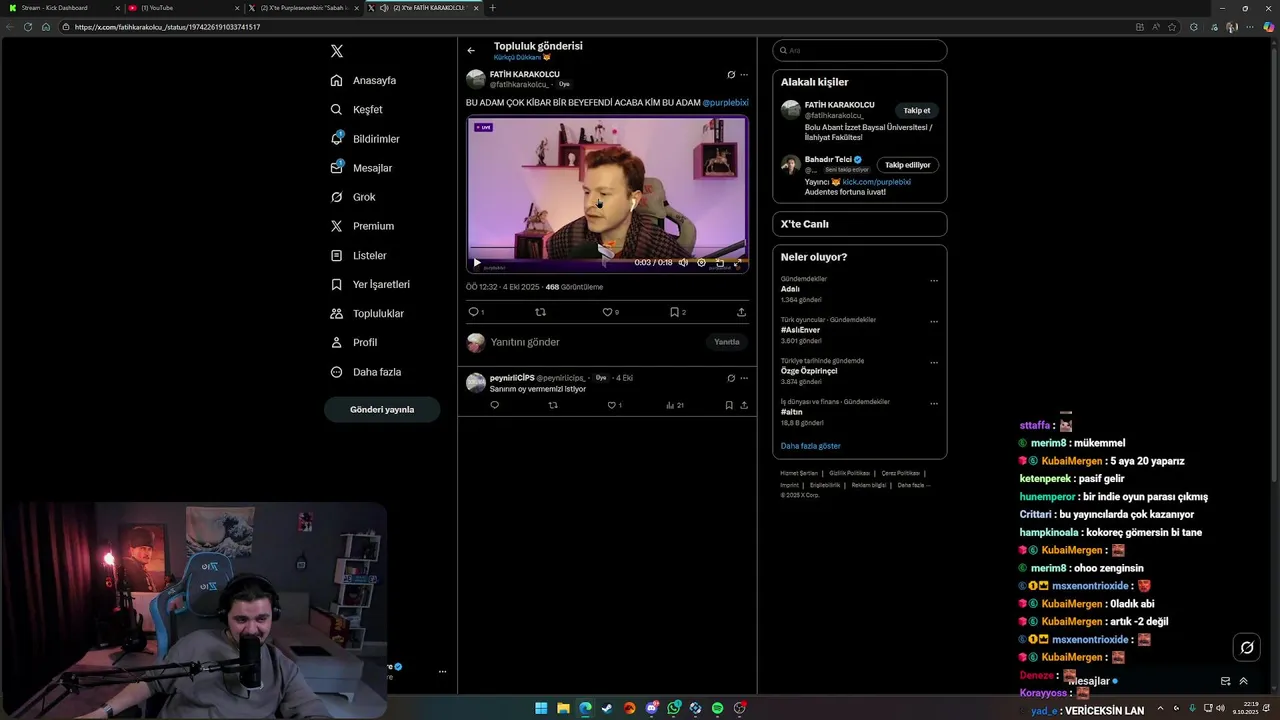Click the Yanıtını gönder reply field
Screen dimensions: 1280x720
tap(595, 342)
